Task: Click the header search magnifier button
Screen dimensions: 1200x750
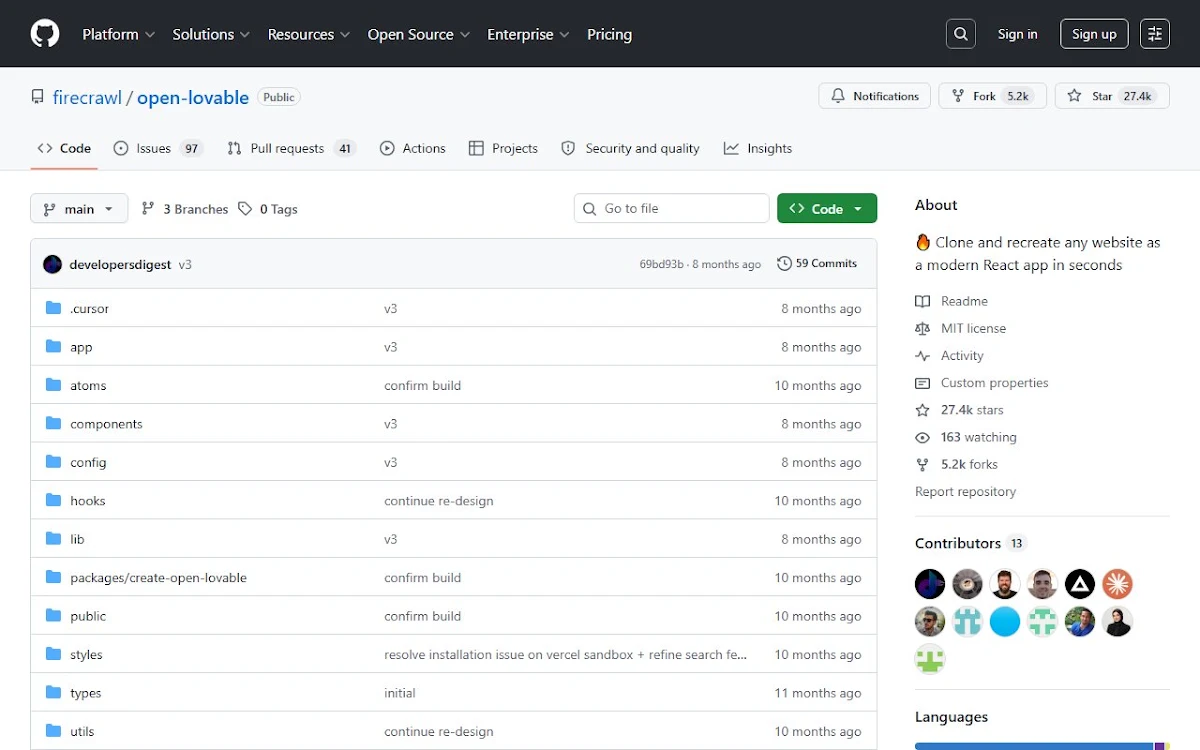Action: 961,34
